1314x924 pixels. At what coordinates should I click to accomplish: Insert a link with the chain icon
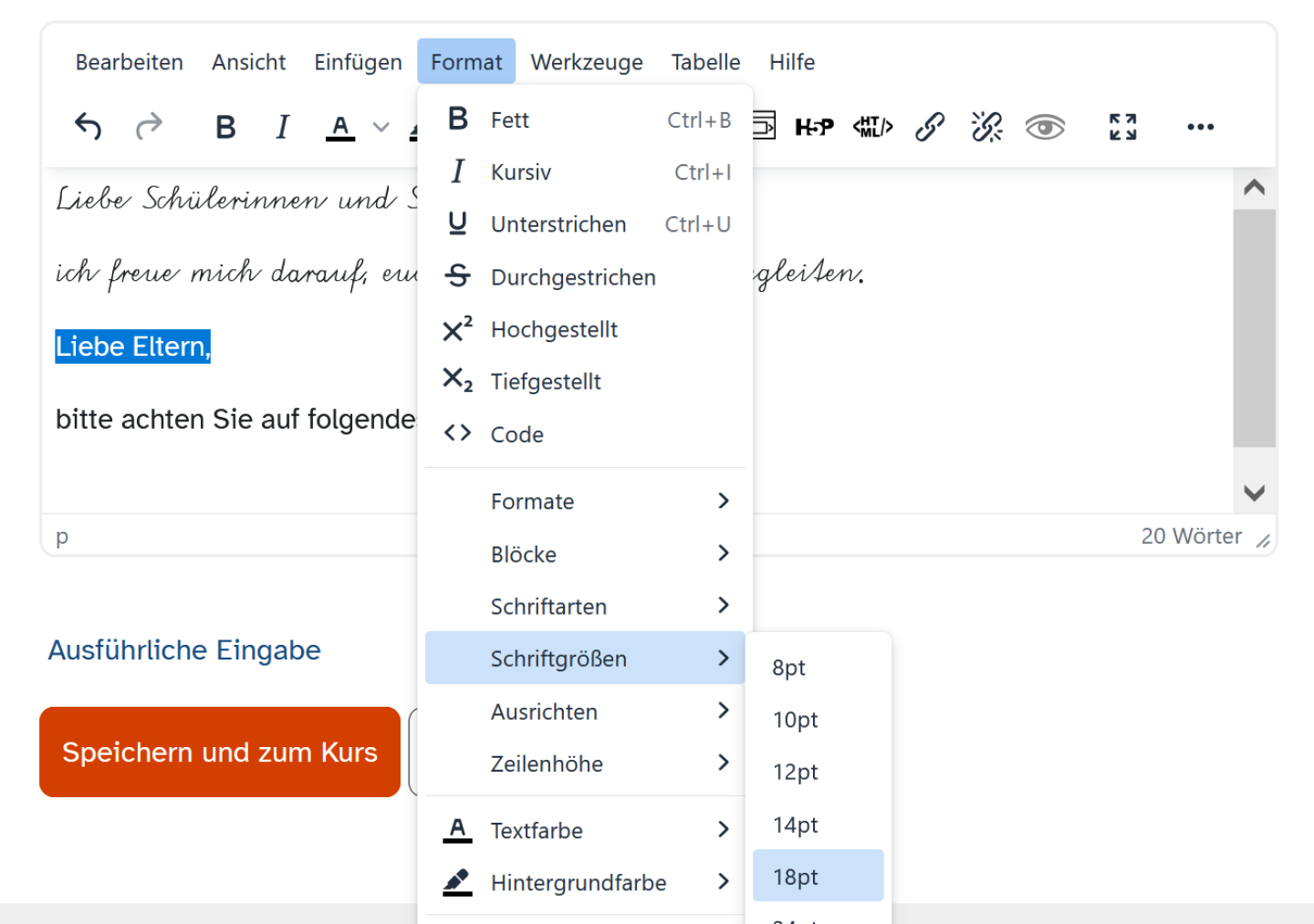930,127
